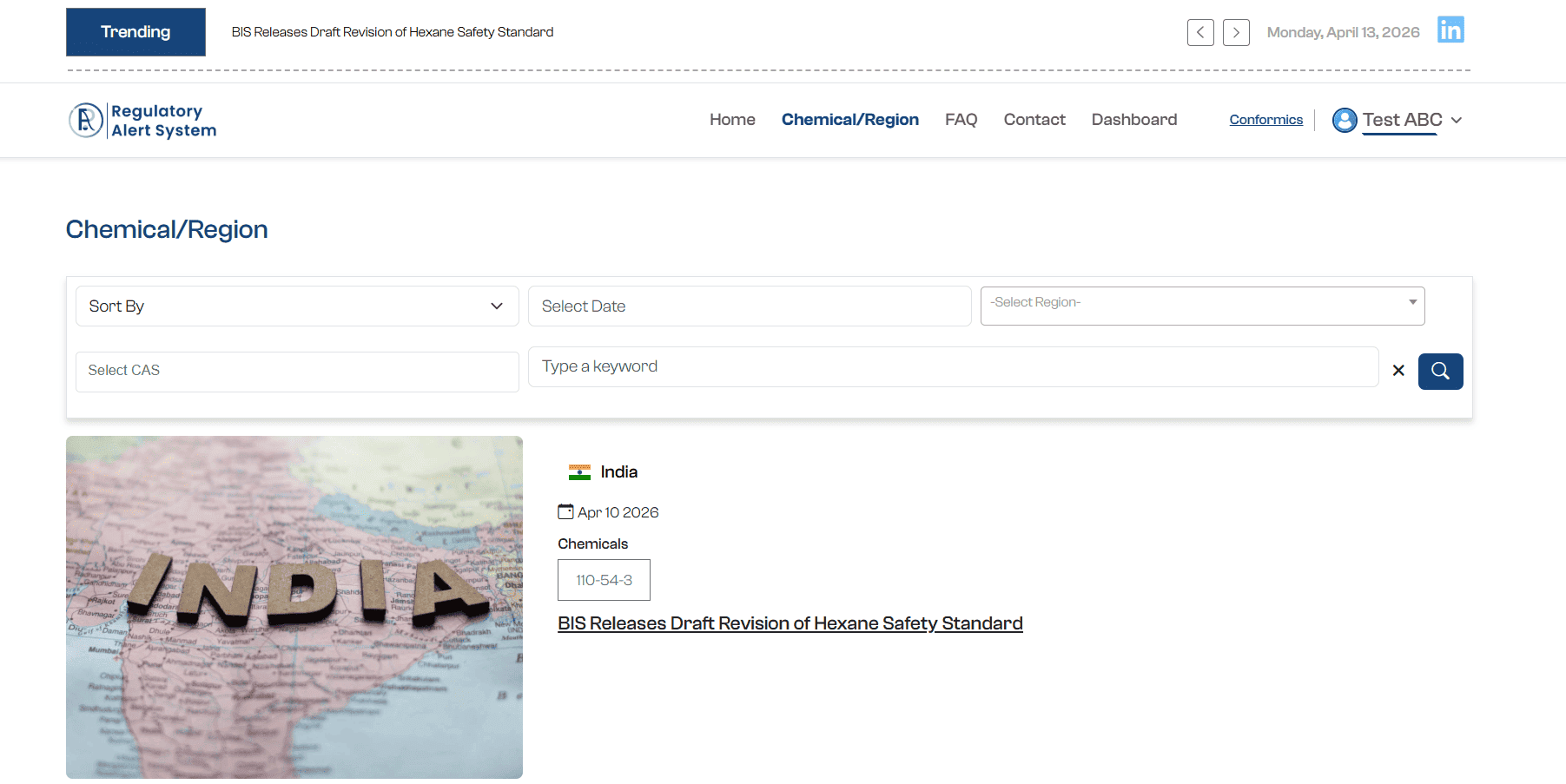1566x784 pixels.
Task: Open the FAQ page
Action: (x=961, y=120)
